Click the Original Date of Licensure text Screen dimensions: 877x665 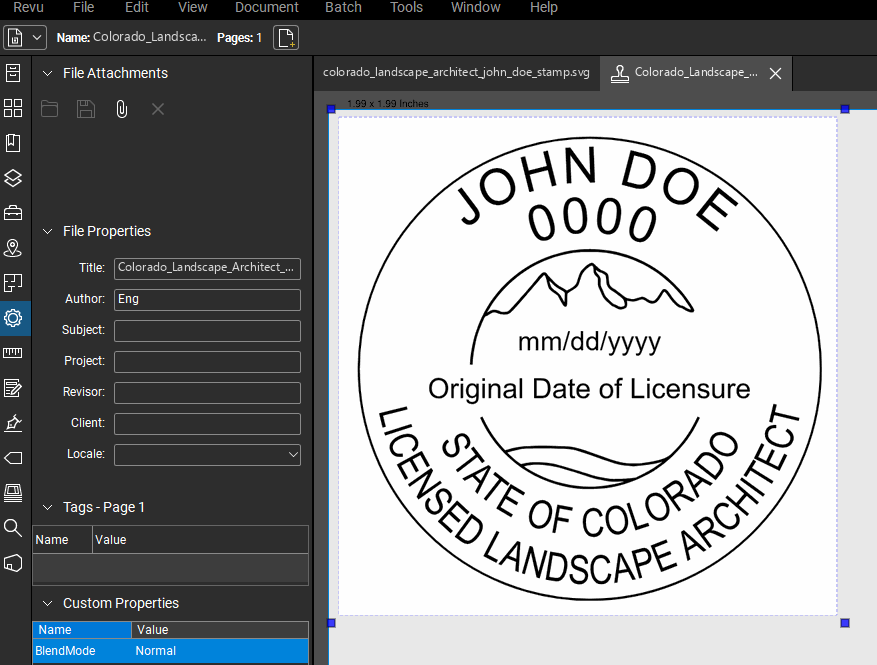589,389
